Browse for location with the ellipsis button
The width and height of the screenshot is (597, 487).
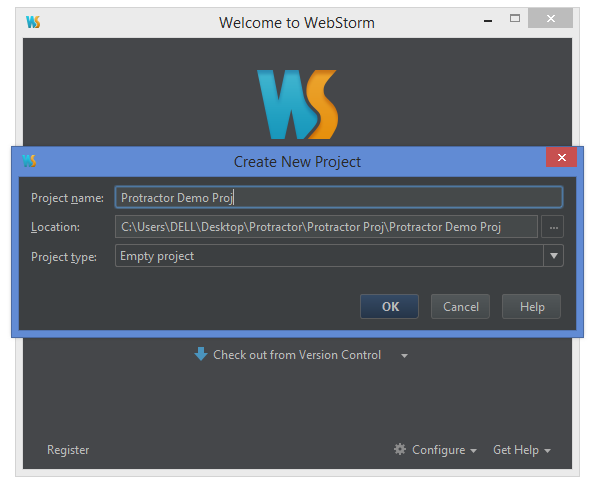coord(553,227)
